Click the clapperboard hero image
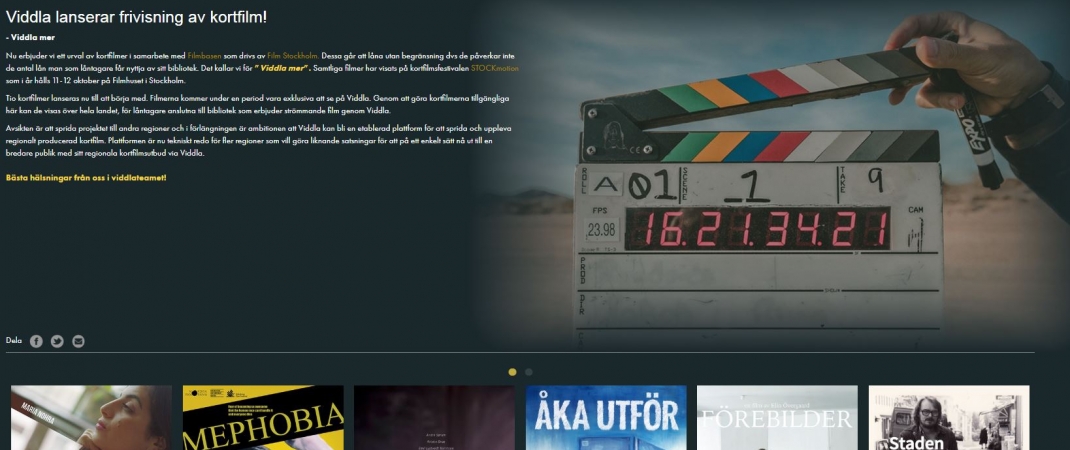1070x450 pixels. point(771,174)
